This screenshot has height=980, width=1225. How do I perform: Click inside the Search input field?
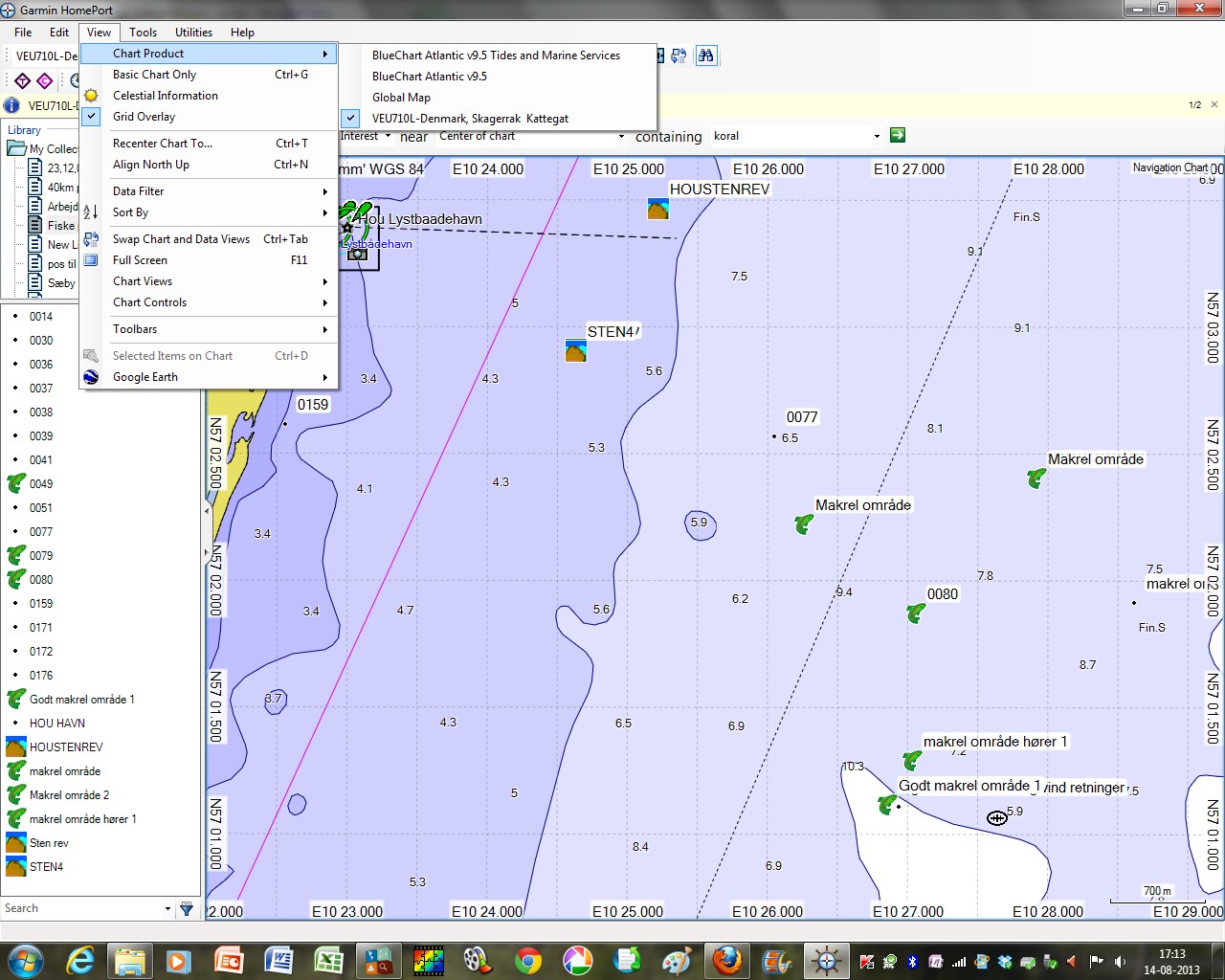pyautogui.click(x=82, y=908)
